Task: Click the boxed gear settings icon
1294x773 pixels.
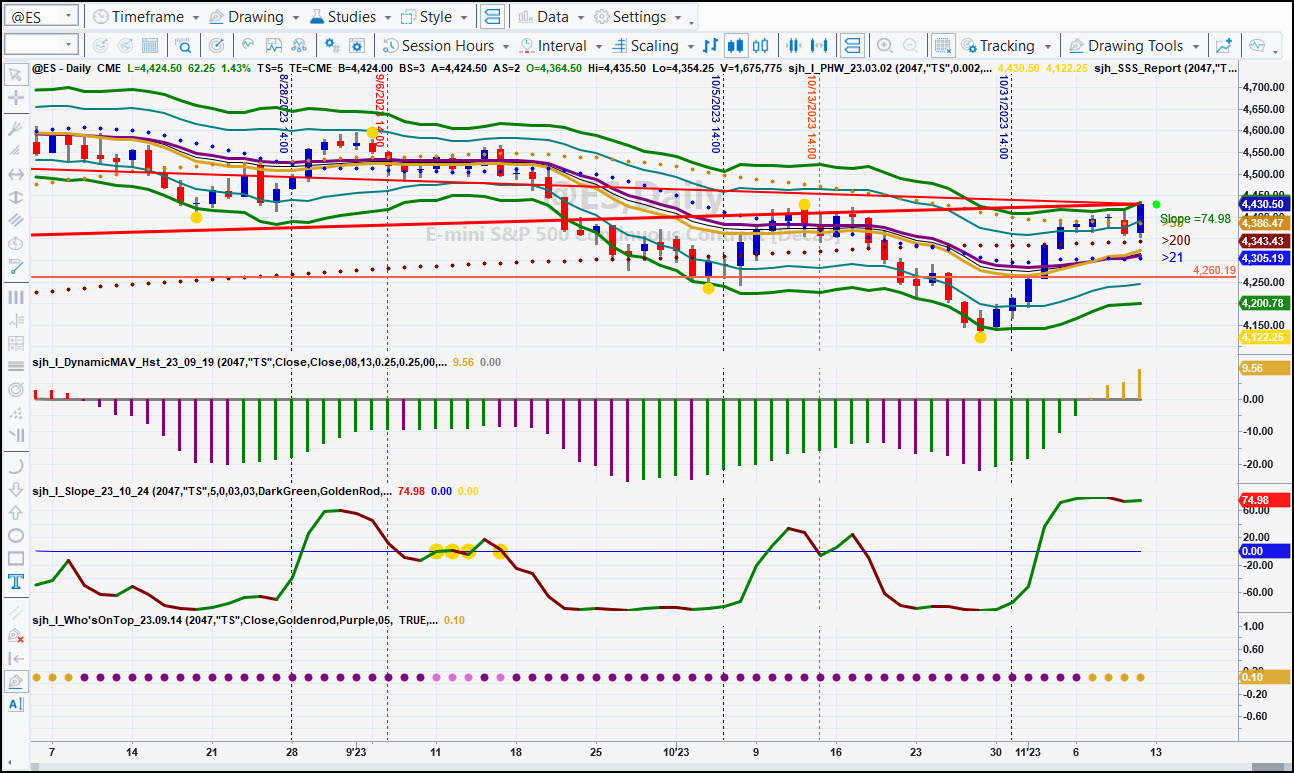Action: (357, 45)
